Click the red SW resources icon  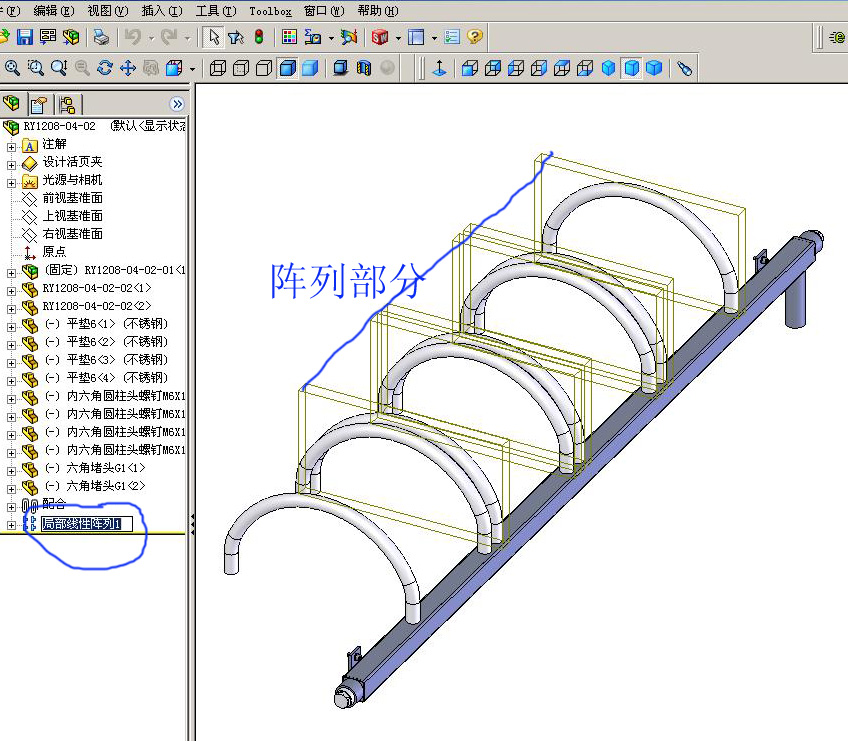click(380, 37)
